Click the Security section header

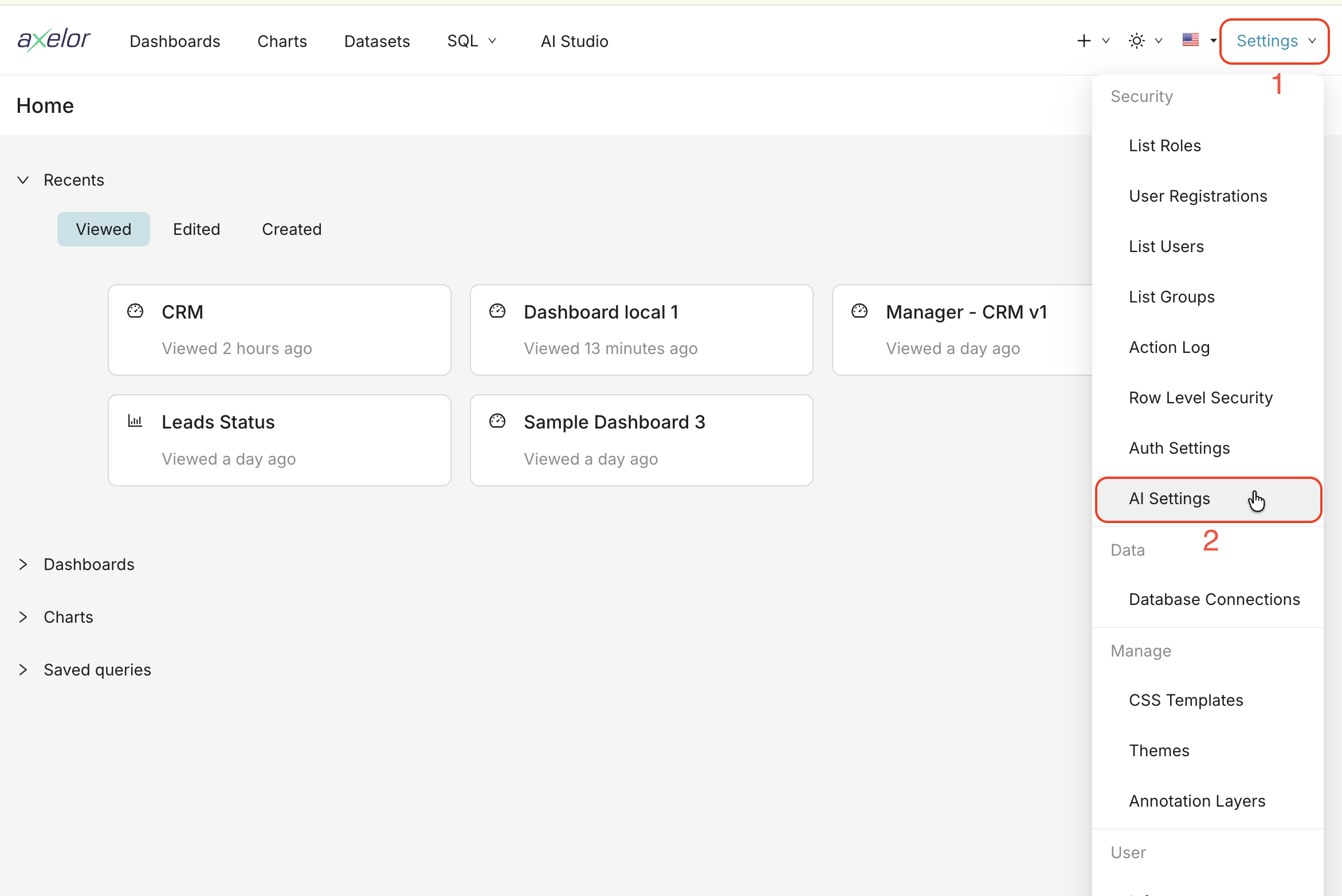coord(1141,96)
